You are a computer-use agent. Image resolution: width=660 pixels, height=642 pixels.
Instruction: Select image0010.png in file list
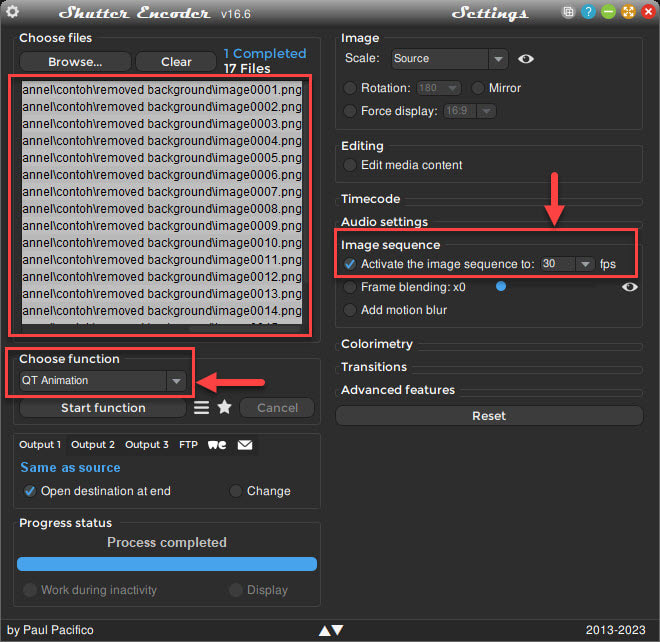tap(162, 242)
